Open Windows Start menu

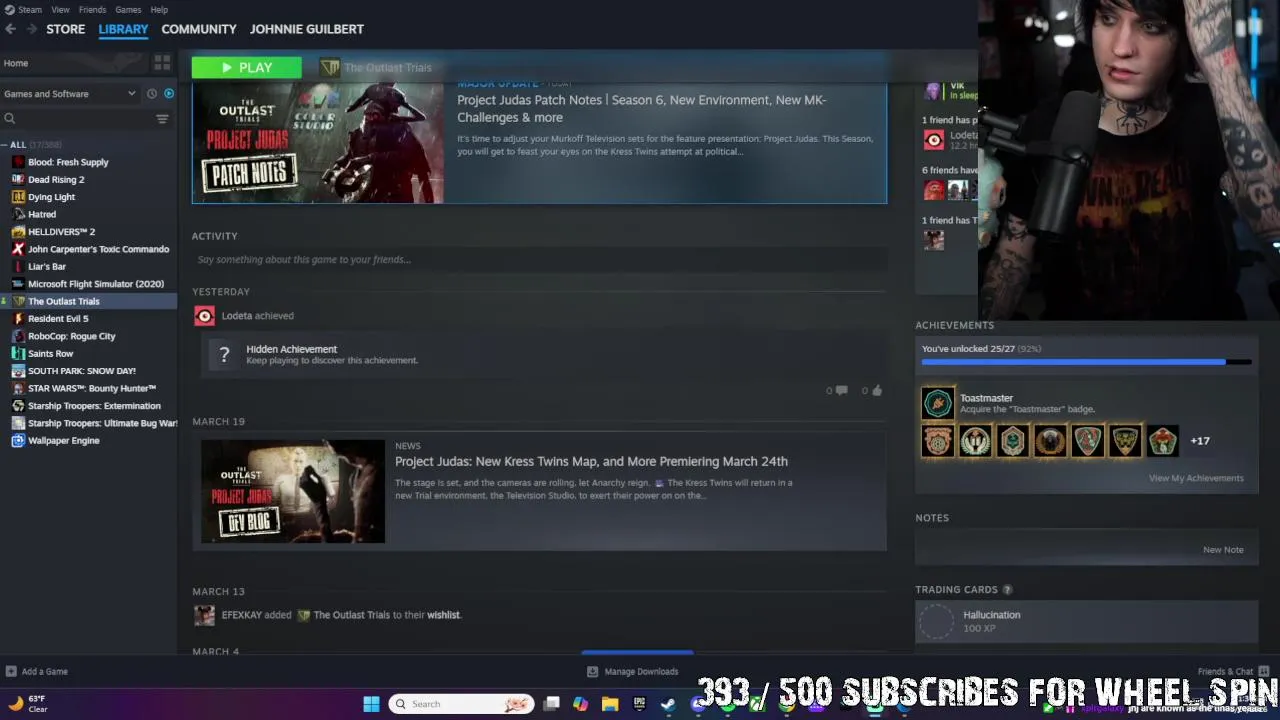(371, 704)
